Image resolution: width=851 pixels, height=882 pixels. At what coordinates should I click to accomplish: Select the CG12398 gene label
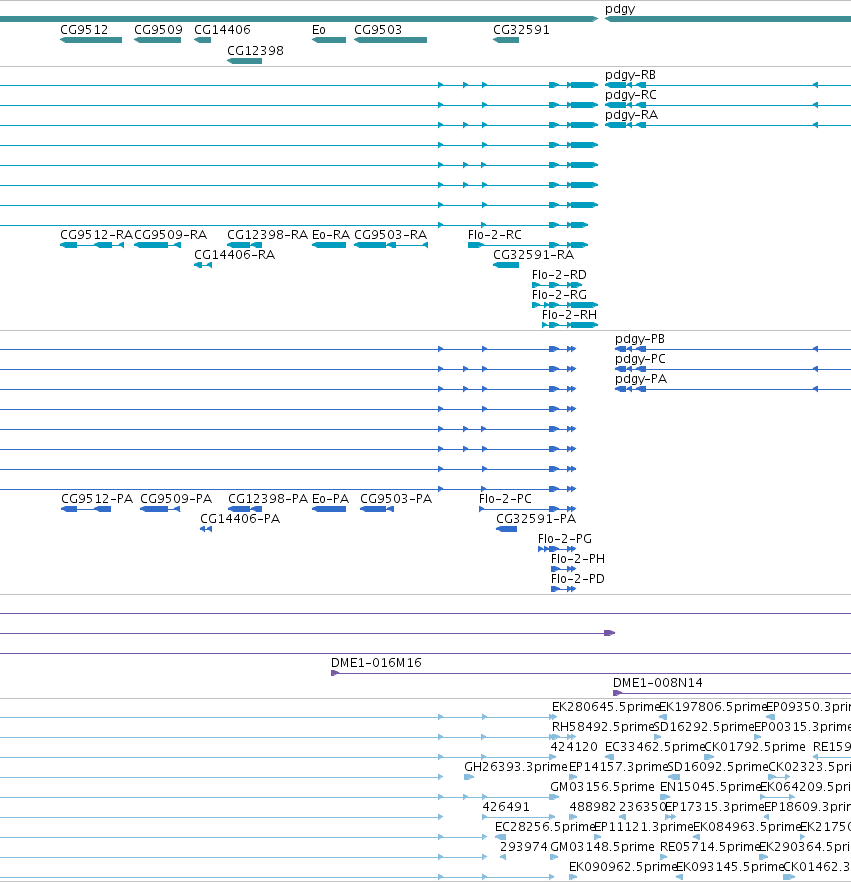(x=255, y=51)
